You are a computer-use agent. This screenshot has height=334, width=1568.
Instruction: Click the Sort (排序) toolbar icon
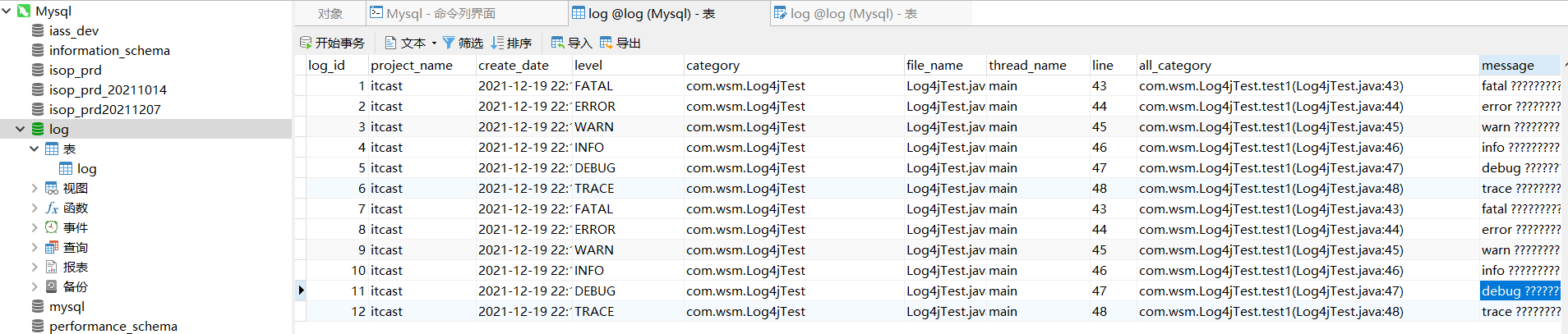497,43
